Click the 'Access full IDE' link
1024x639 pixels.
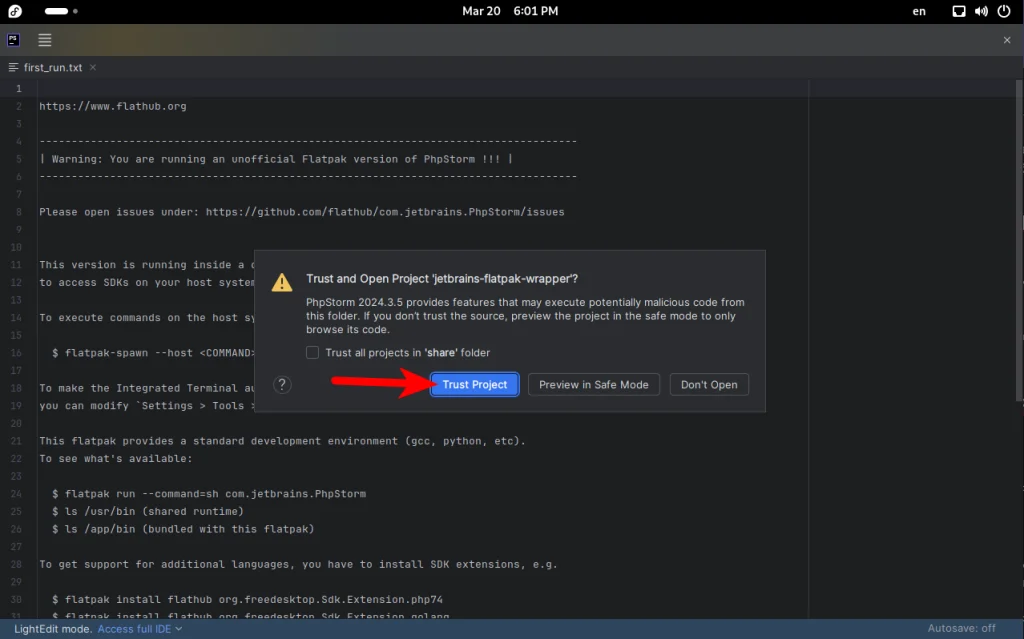(x=135, y=628)
